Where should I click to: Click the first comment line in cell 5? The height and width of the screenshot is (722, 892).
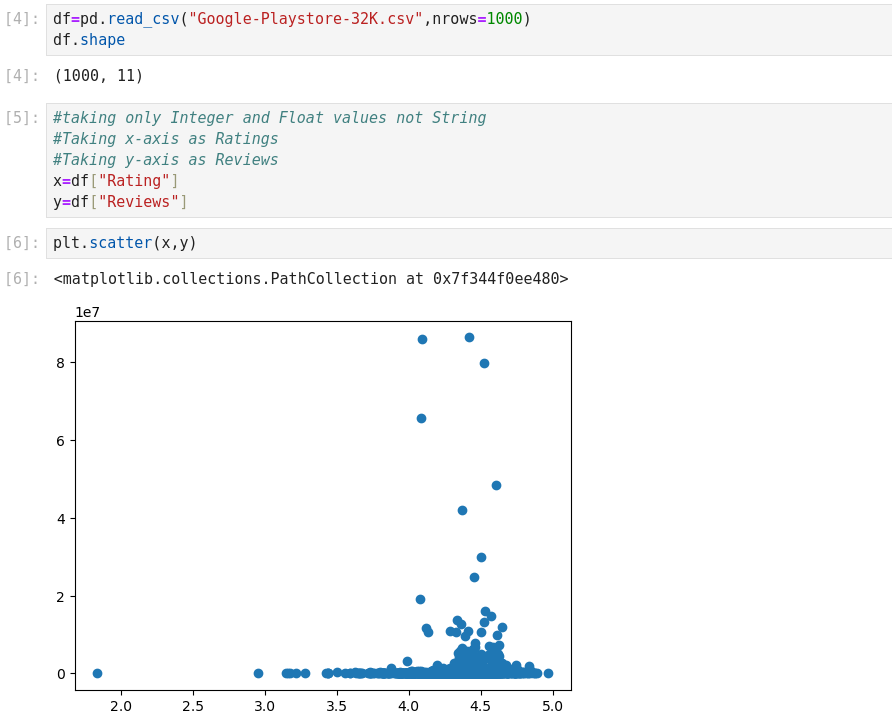(270, 118)
